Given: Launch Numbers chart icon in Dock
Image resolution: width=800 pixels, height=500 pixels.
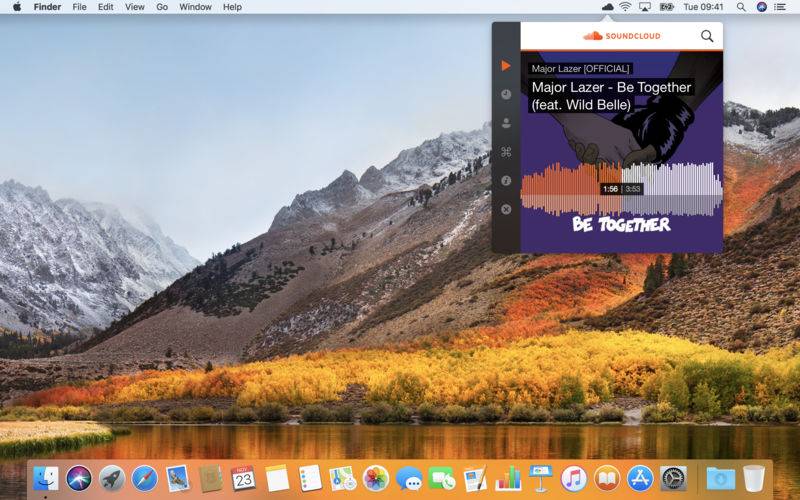Looking at the screenshot, I should (508, 479).
